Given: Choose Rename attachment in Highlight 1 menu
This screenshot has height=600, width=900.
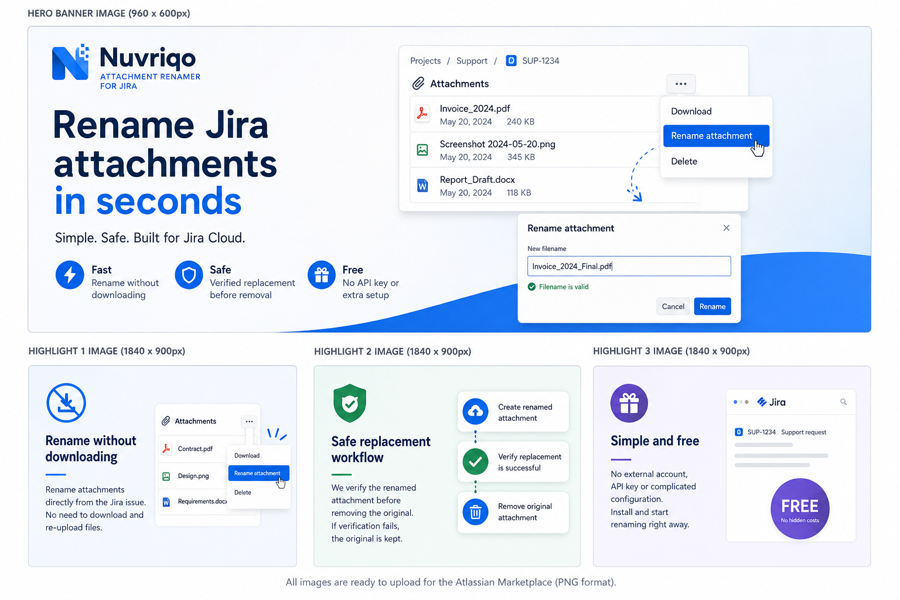Looking at the screenshot, I should (258, 473).
